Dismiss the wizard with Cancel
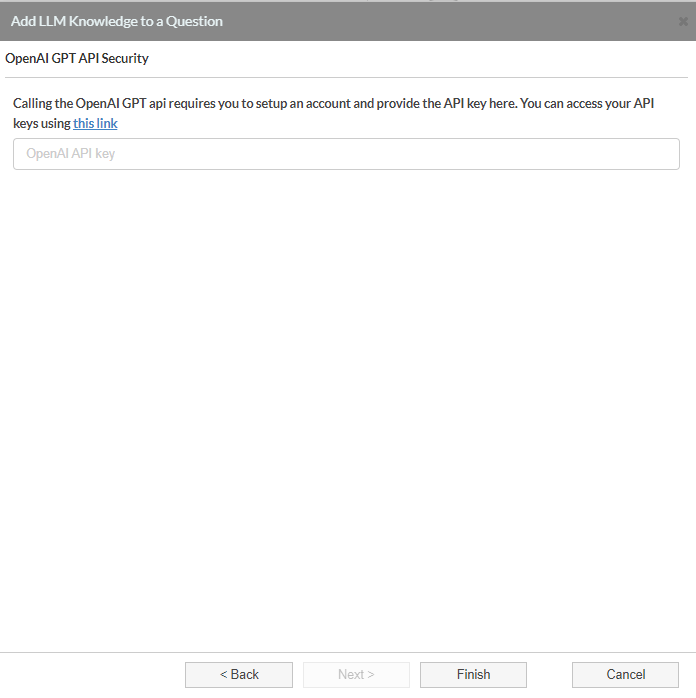 click(x=625, y=674)
